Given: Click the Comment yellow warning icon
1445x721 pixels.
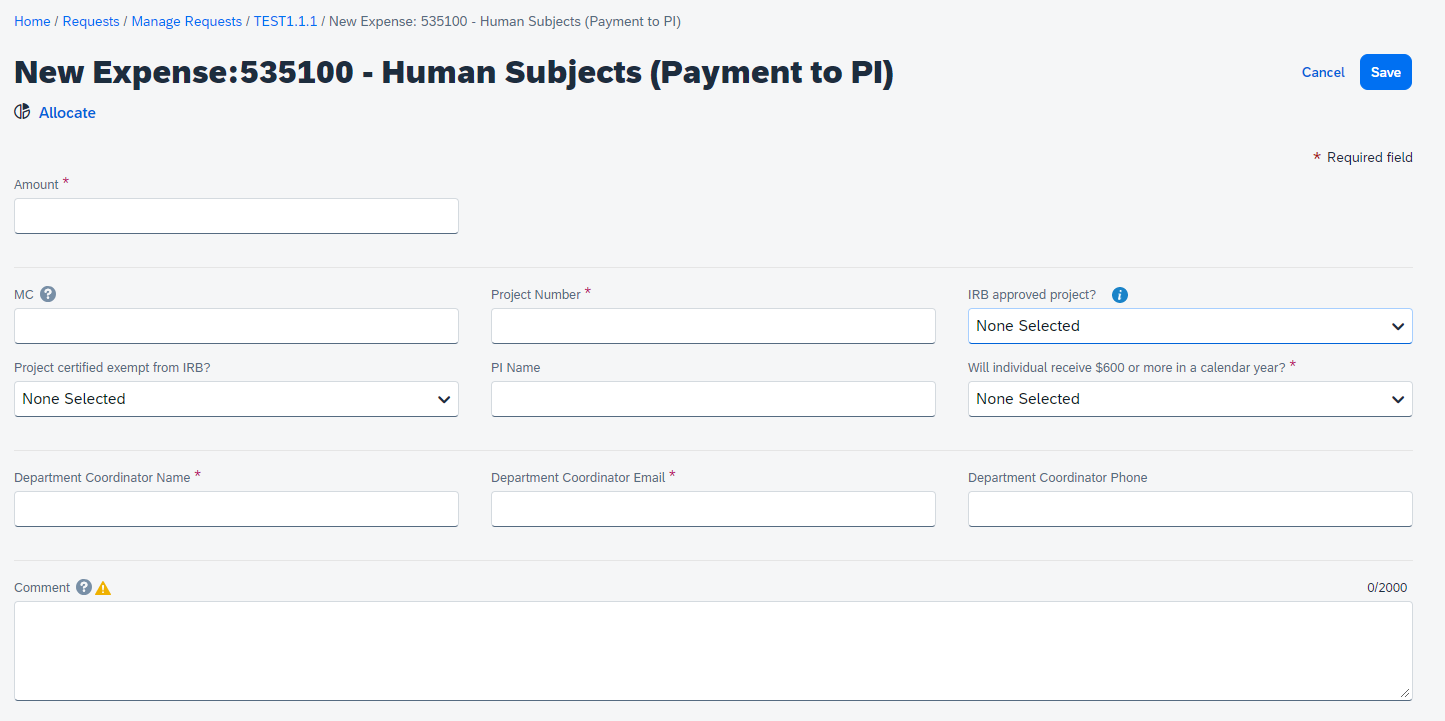Looking at the screenshot, I should [x=103, y=588].
